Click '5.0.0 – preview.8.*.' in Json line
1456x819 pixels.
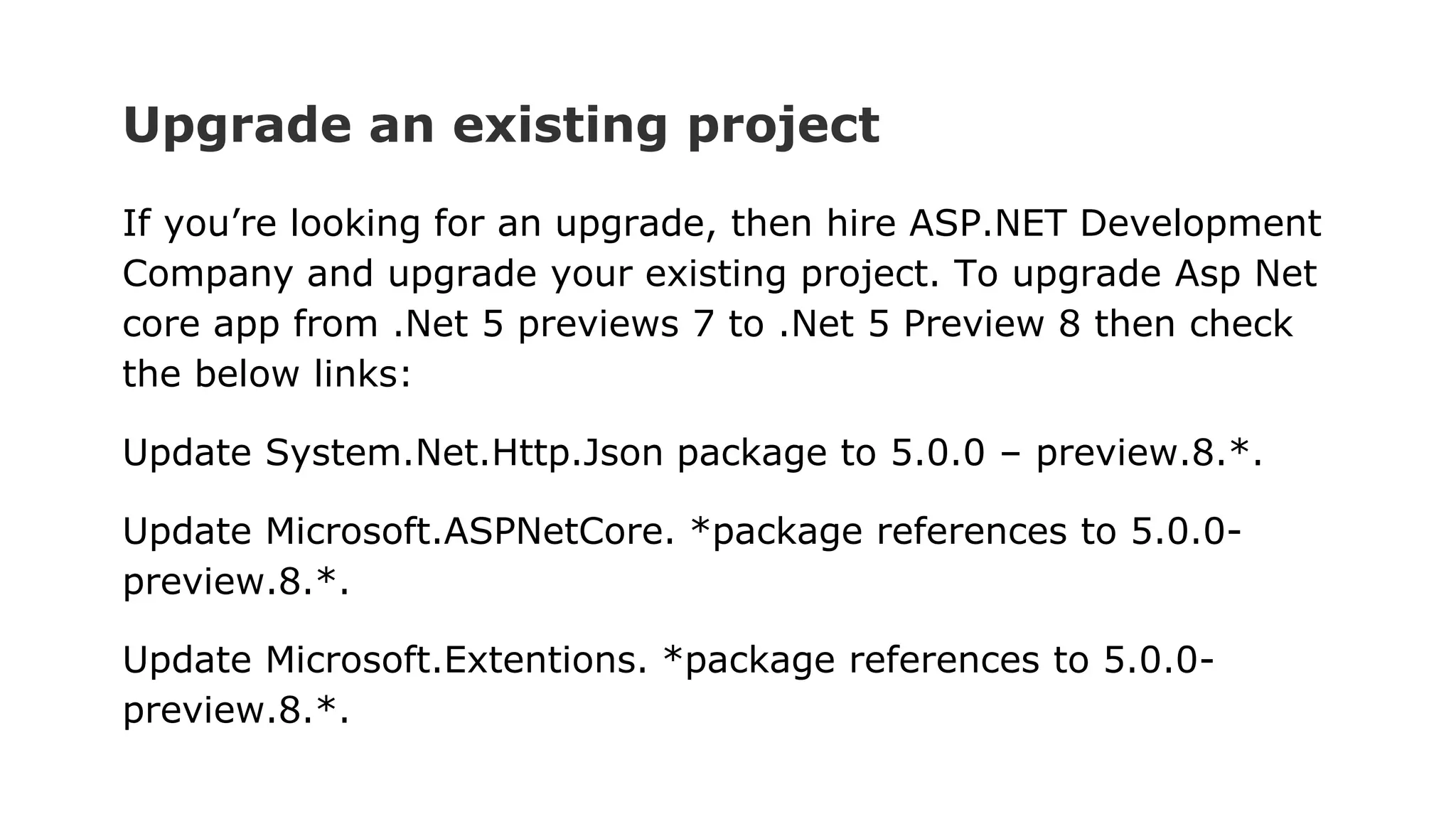coord(1077,453)
